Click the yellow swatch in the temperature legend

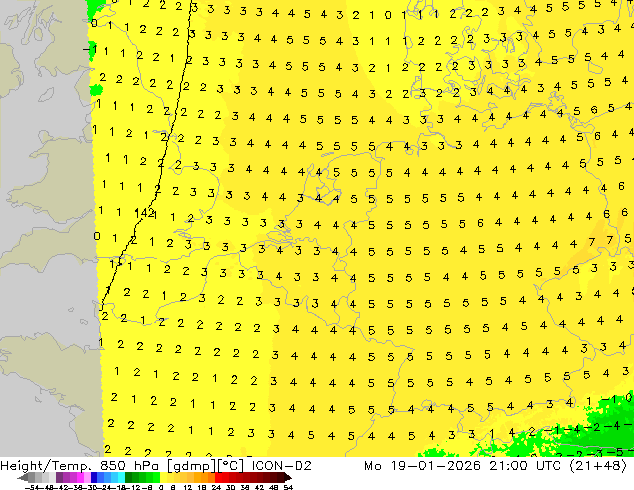click(x=163, y=477)
